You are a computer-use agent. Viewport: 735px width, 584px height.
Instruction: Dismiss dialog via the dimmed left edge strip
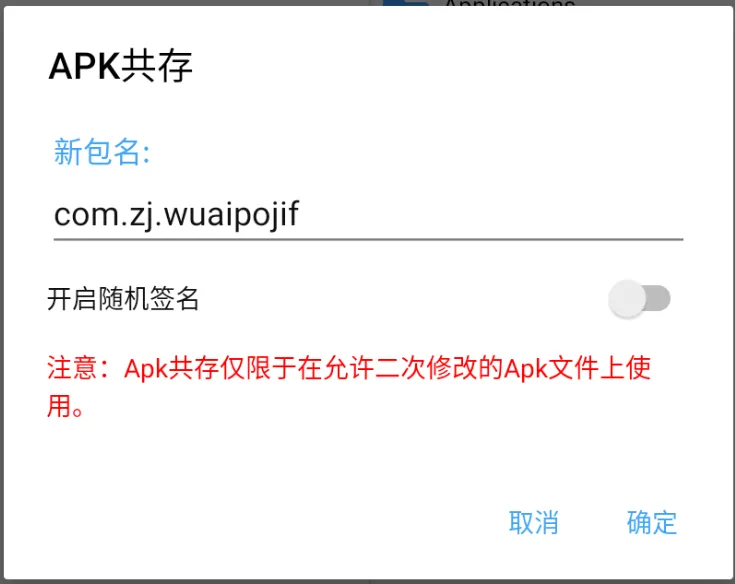[2, 292]
